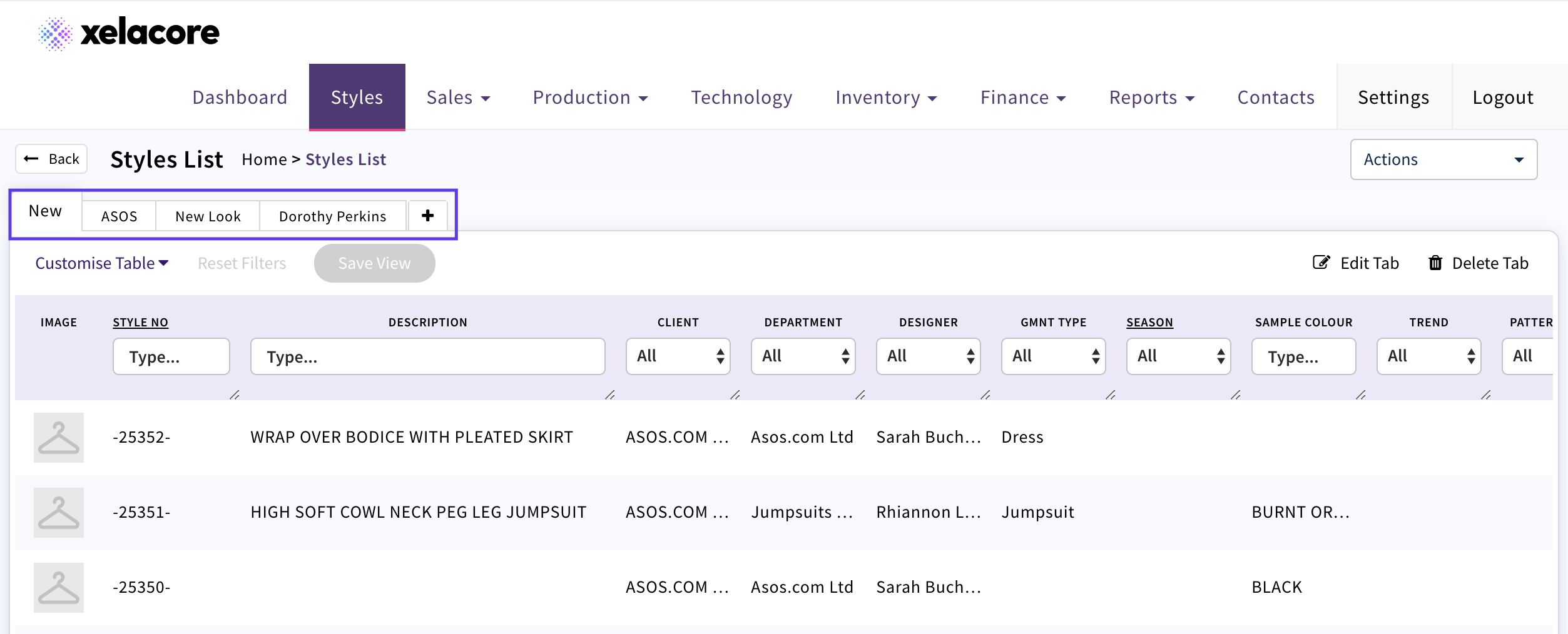1568x634 pixels.
Task: Select the Dorothy Perkins tab
Action: coord(332,216)
